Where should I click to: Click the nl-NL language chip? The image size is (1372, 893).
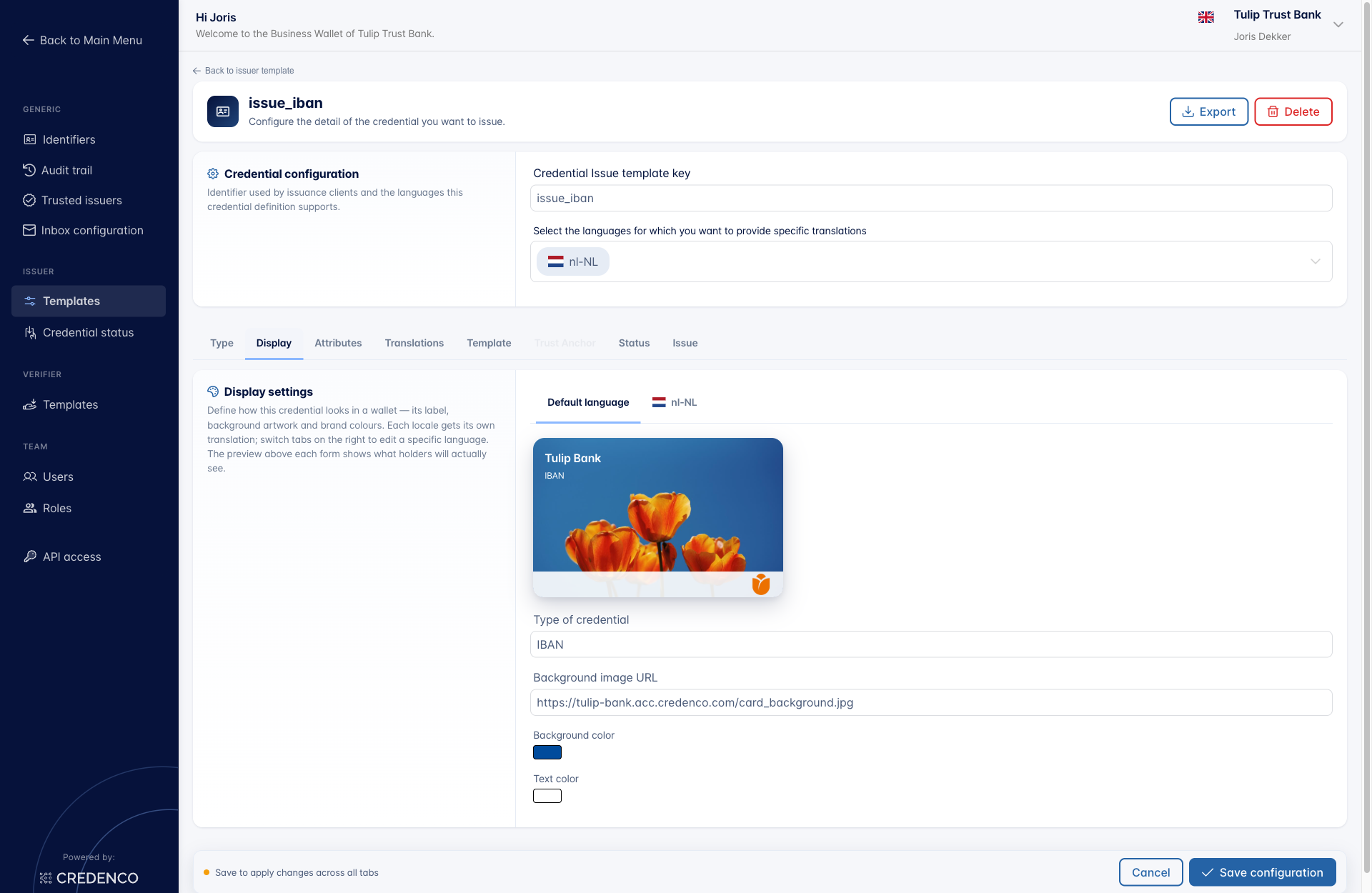(x=573, y=261)
